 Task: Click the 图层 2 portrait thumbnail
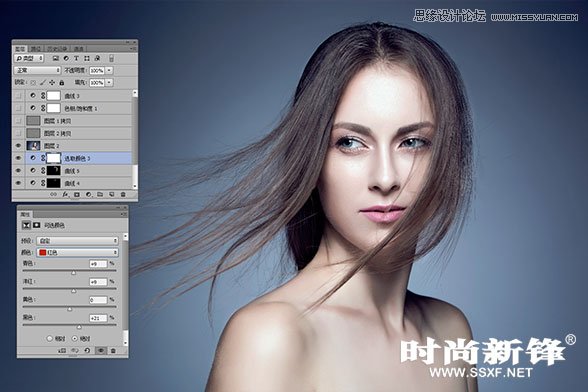tap(33, 146)
